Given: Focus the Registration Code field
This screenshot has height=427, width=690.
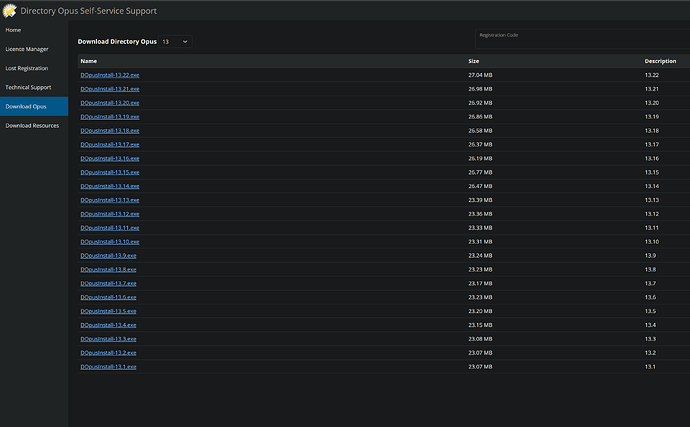Looking at the screenshot, I should pos(582,39).
